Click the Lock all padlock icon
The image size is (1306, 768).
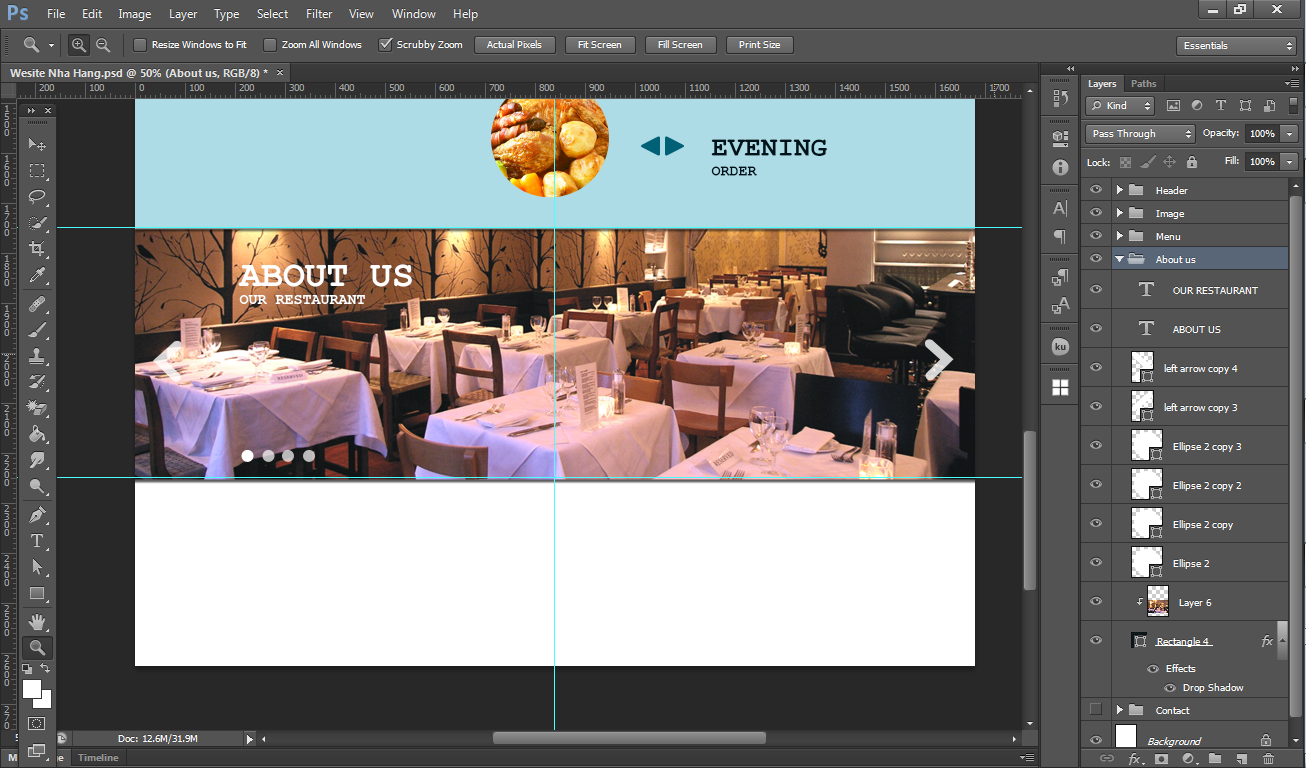click(1191, 161)
